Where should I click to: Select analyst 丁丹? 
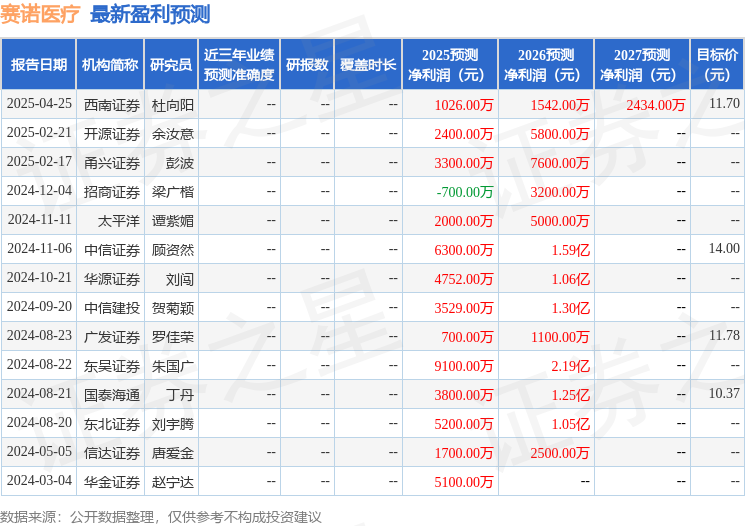point(180,395)
